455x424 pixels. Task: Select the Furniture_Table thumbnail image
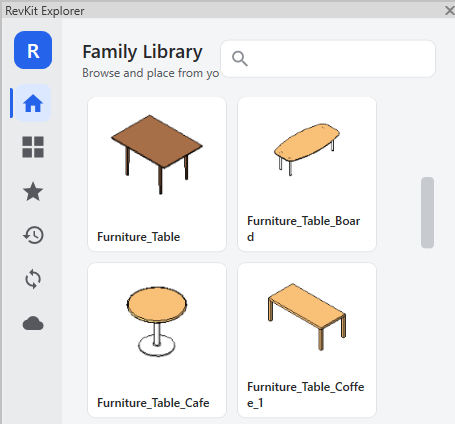(x=157, y=154)
